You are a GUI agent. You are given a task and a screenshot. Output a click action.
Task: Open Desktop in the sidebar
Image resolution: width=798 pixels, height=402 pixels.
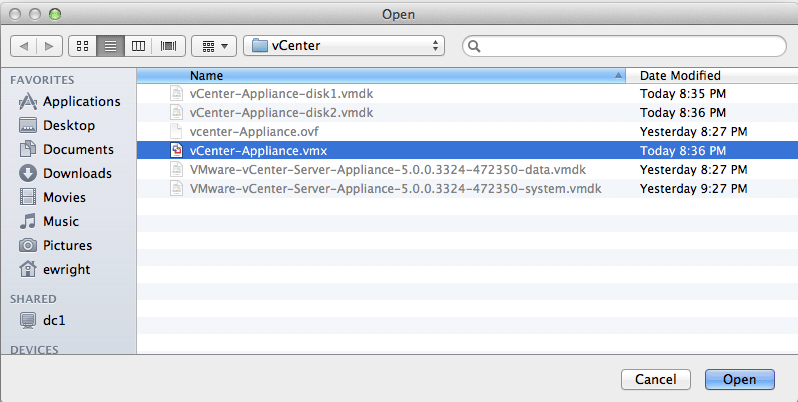coord(69,125)
